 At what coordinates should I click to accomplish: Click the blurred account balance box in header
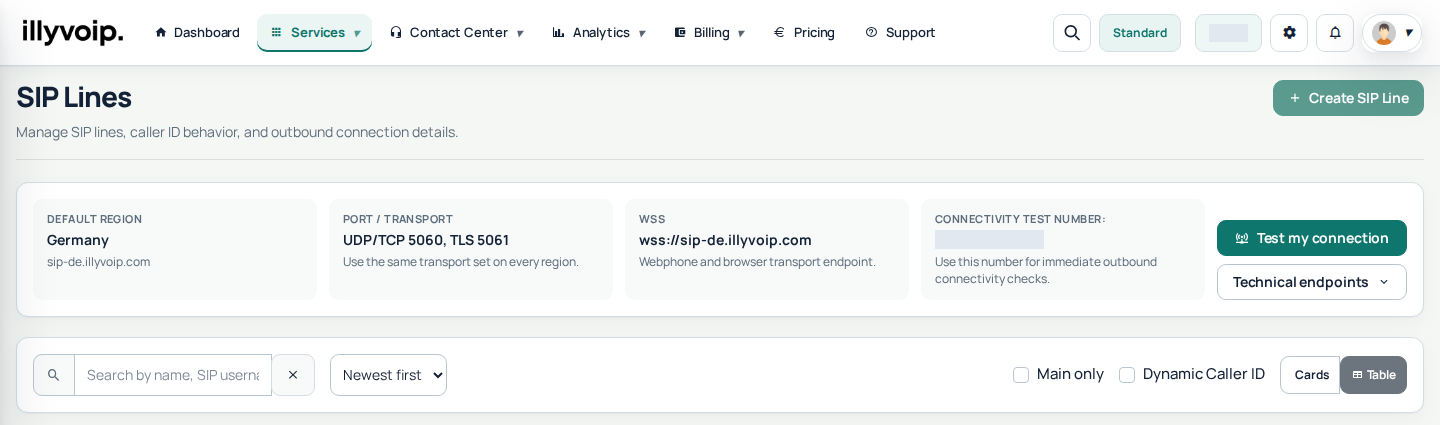pyautogui.click(x=1228, y=33)
